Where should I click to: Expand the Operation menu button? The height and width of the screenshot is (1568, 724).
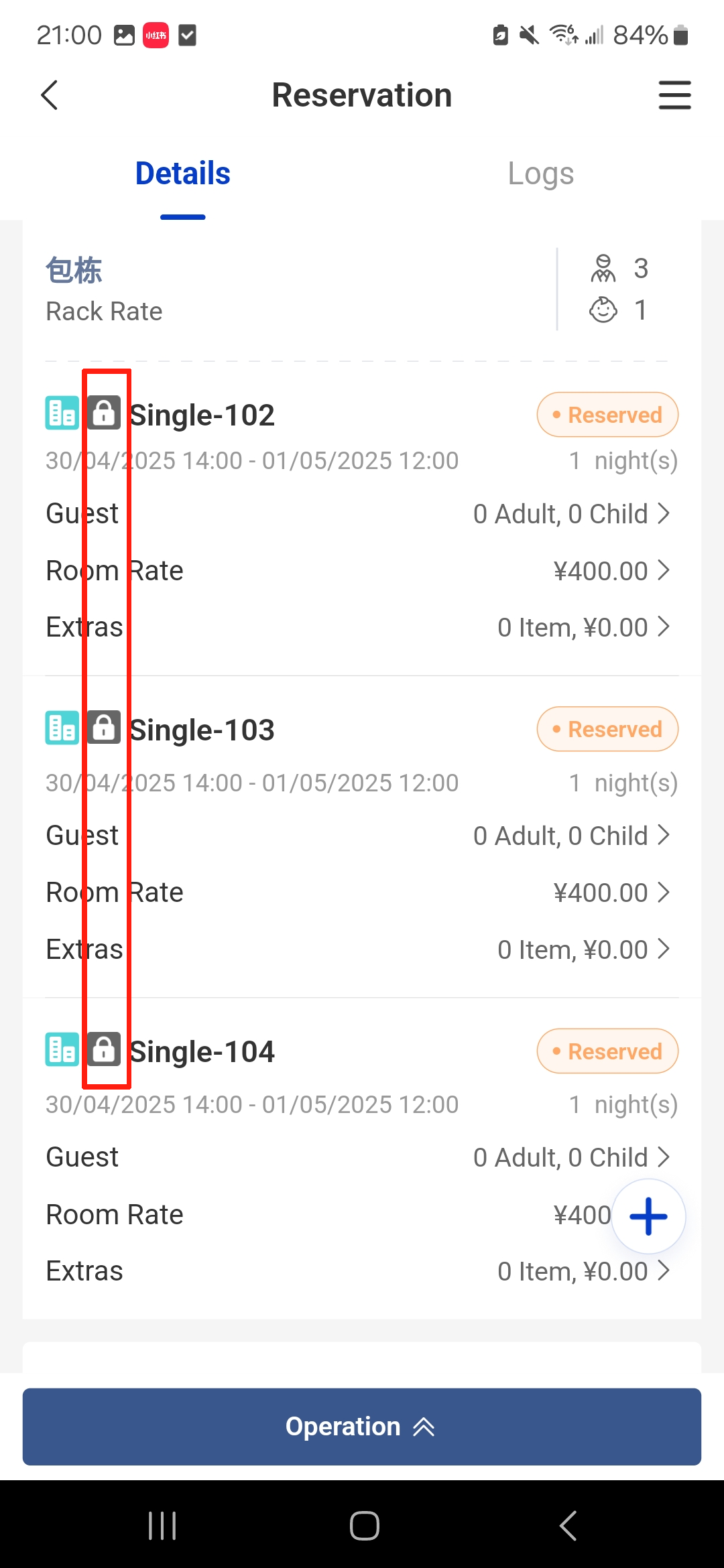tap(362, 1427)
